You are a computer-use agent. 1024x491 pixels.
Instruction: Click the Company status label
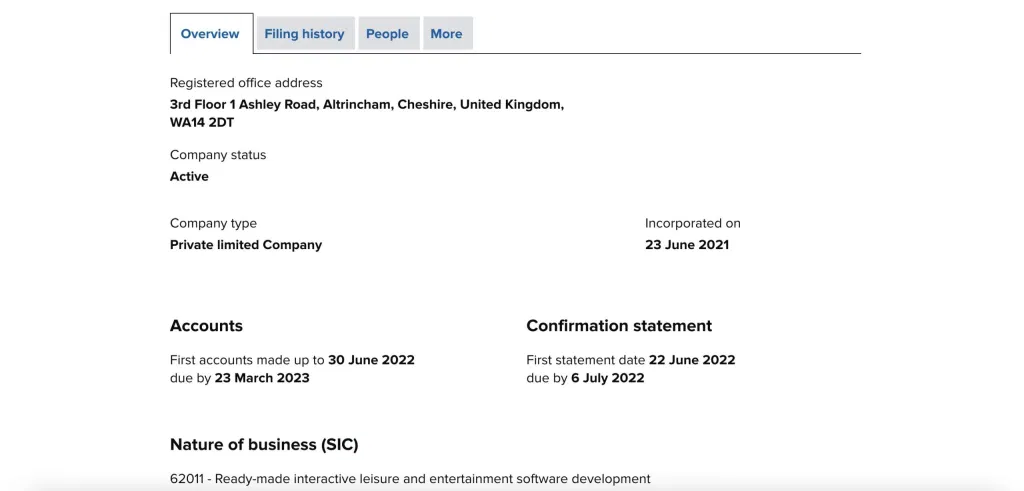tap(218, 155)
